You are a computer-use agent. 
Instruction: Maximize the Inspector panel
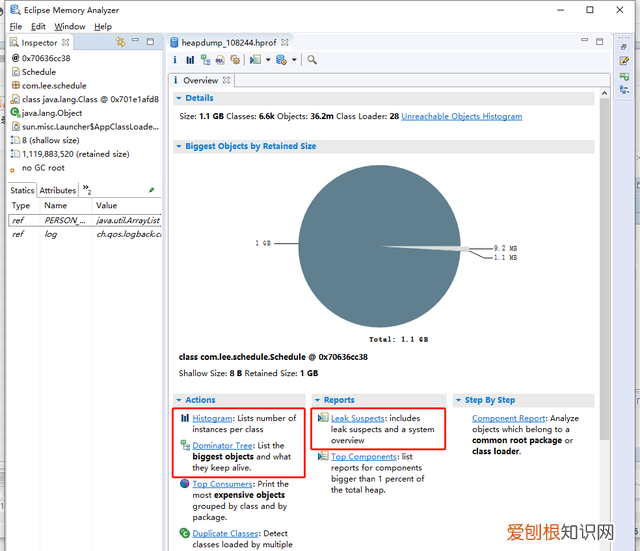click(150, 41)
